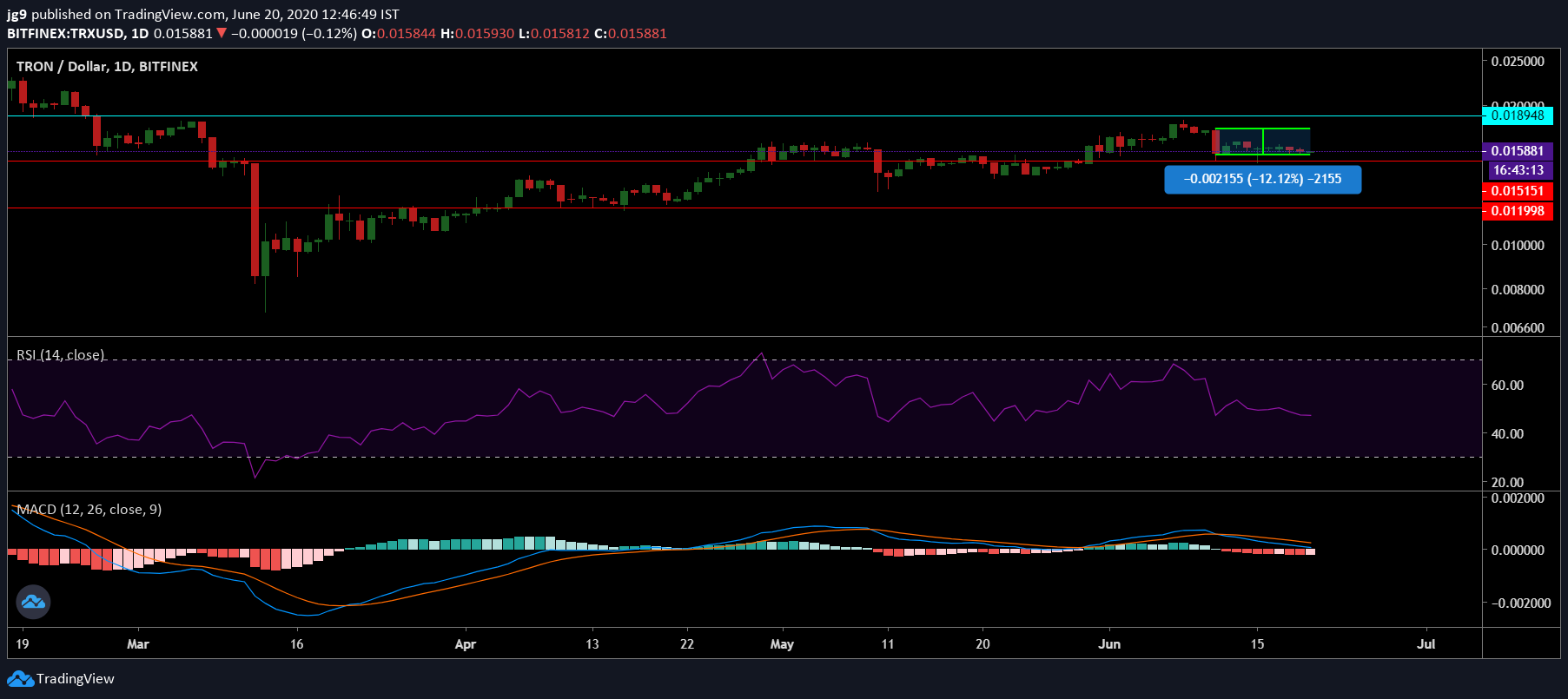Click the 13 date label on time axis

tap(592, 643)
